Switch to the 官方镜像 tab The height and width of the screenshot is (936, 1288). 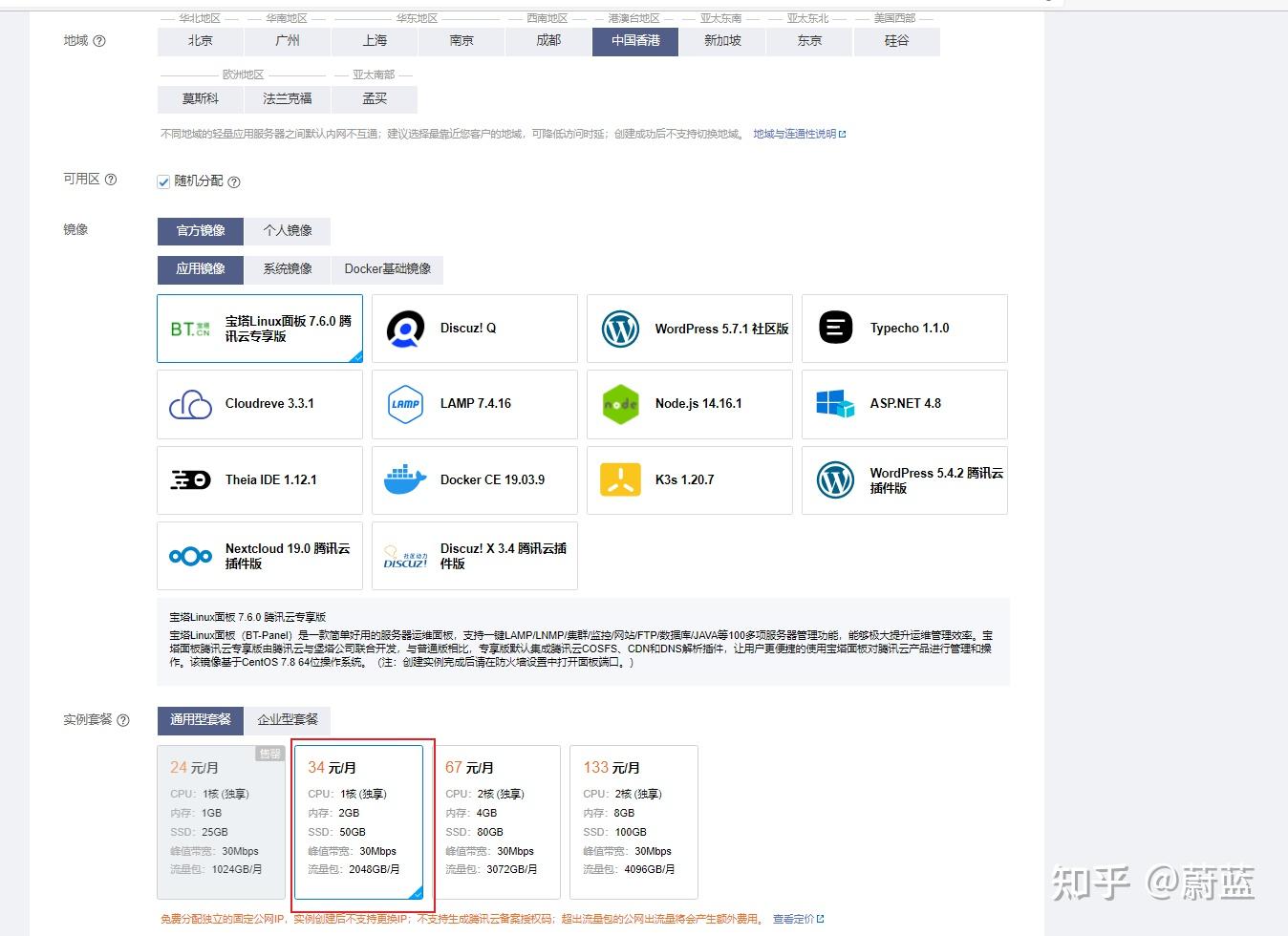coord(201,230)
